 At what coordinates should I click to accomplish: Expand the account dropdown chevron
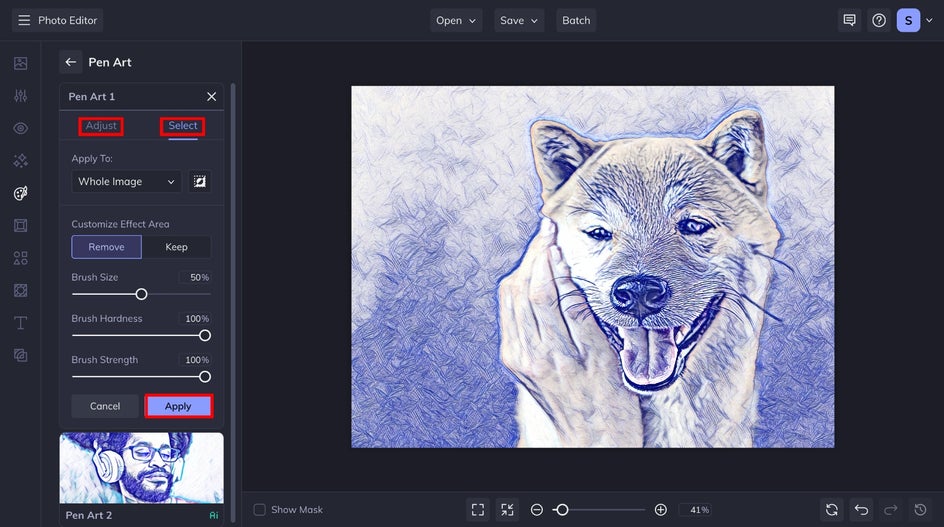point(929,20)
